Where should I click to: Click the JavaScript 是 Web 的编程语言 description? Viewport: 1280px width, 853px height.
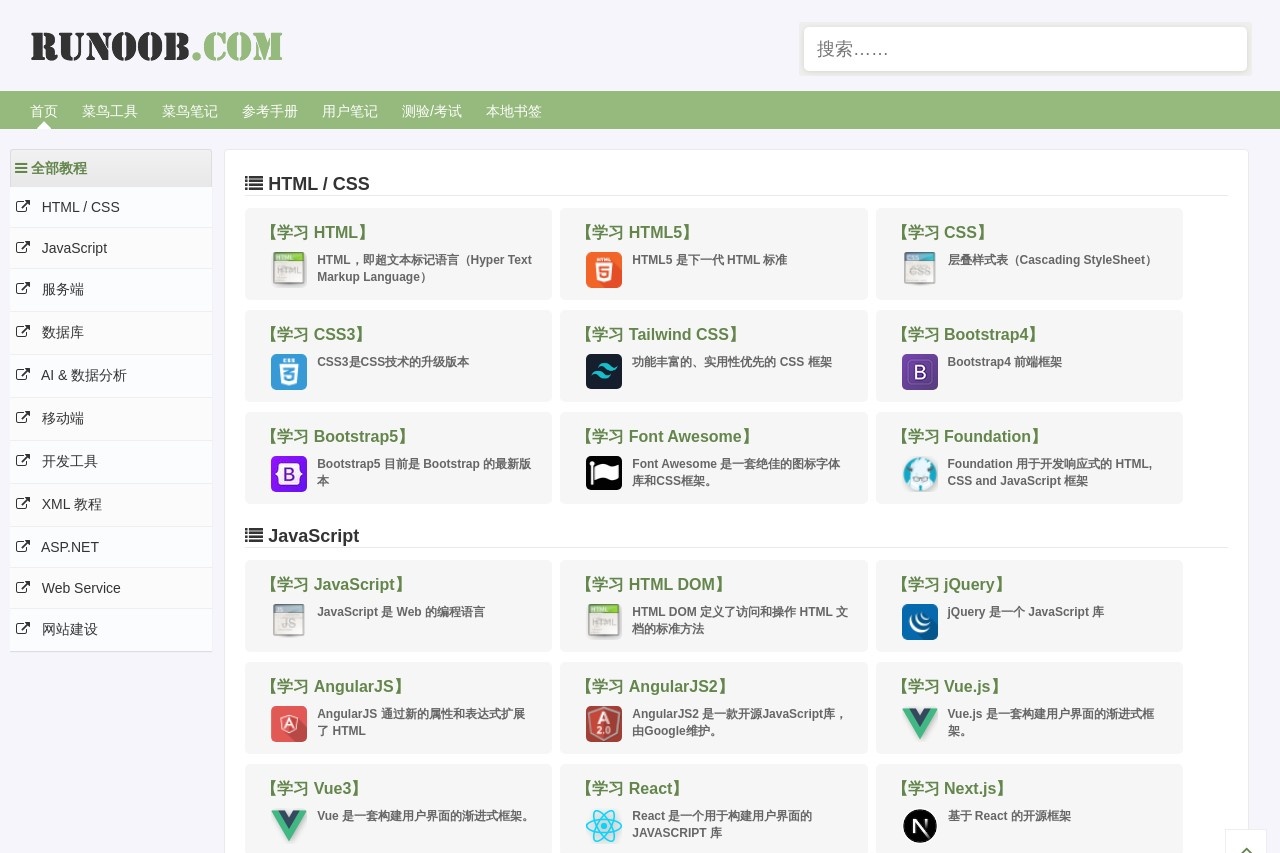click(401, 612)
